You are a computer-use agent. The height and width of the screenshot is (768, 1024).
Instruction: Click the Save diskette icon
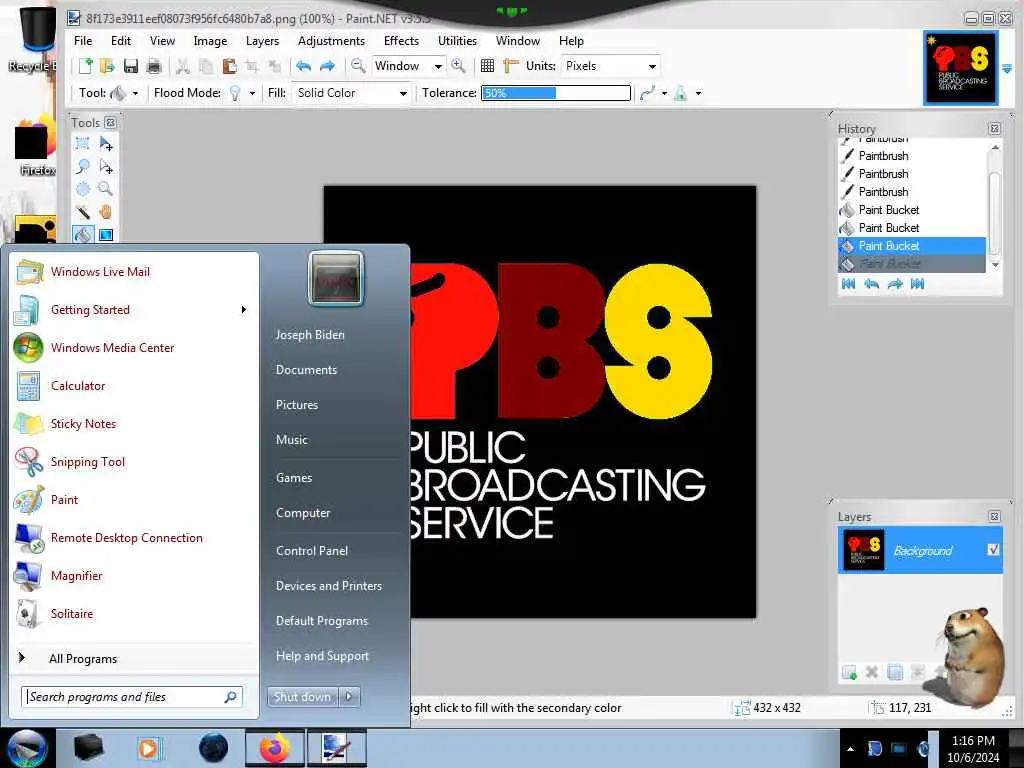tap(131, 66)
